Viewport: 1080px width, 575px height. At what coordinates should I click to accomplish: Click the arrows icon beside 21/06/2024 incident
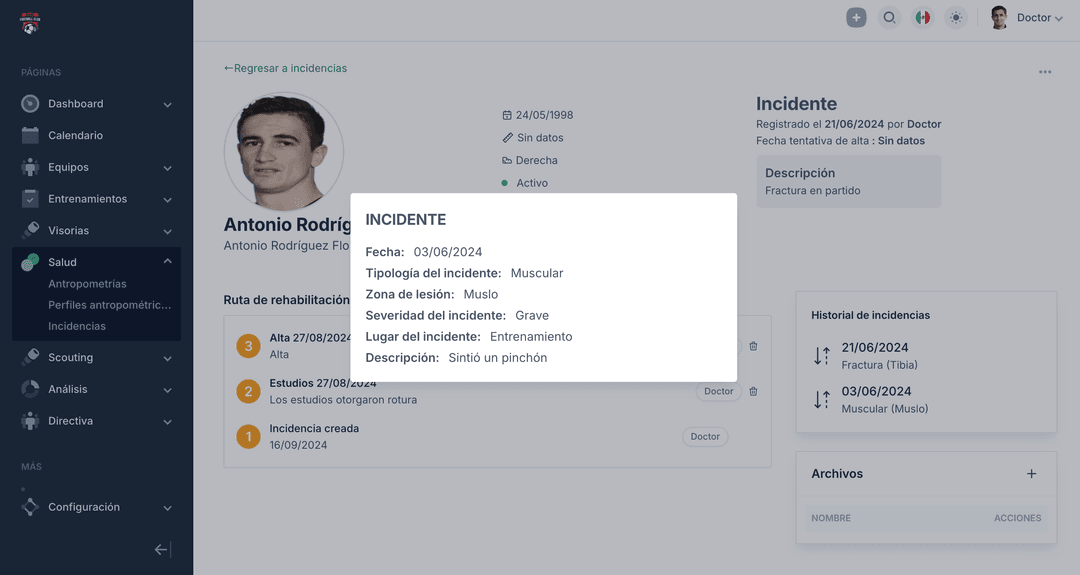pyautogui.click(x=822, y=356)
